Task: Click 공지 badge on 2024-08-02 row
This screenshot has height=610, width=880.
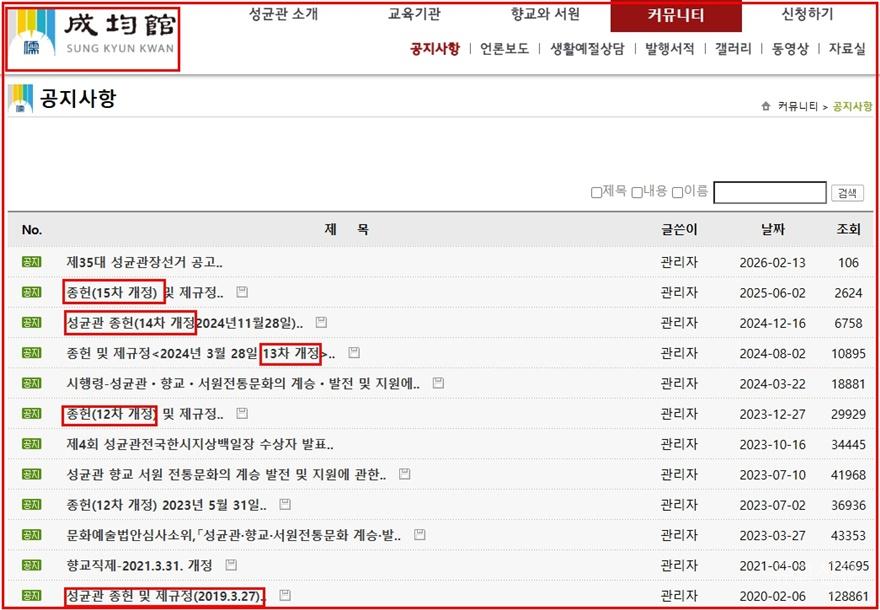Action: [x=31, y=352]
